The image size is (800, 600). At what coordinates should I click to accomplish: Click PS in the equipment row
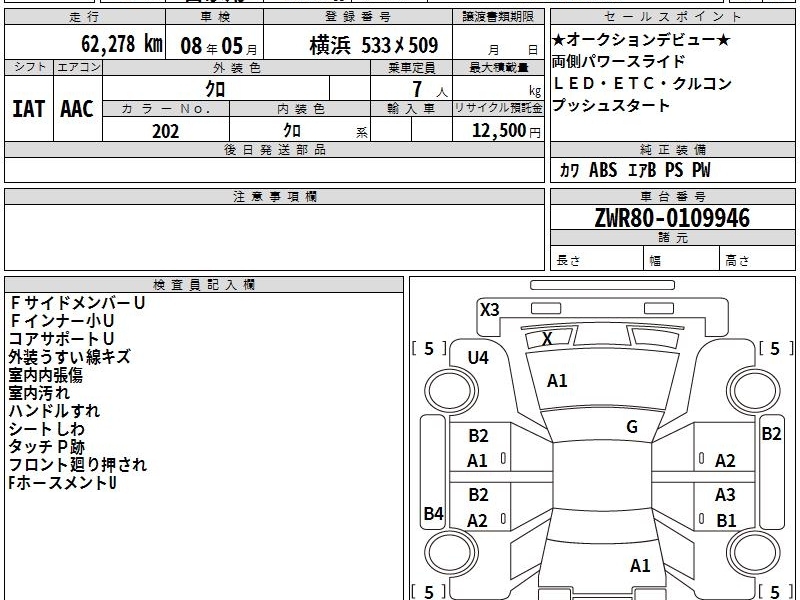(x=674, y=170)
